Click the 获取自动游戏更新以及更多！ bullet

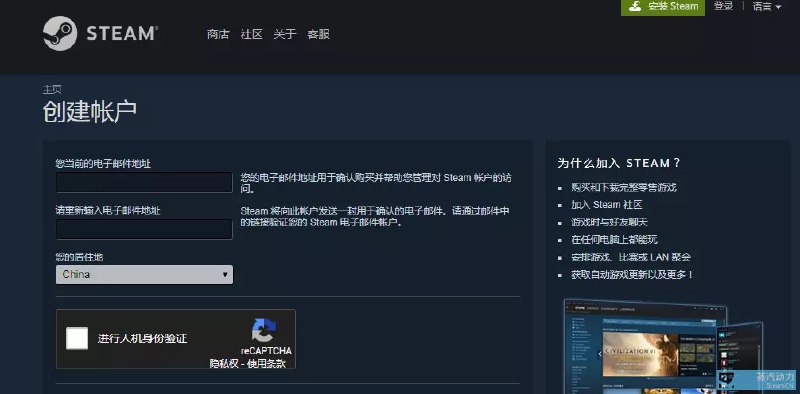[x=633, y=275]
